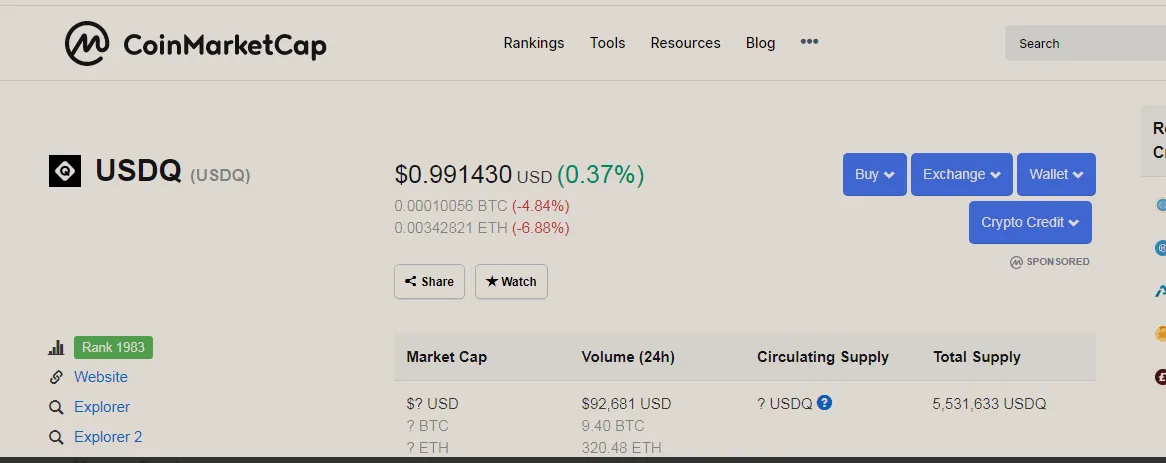The width and height of the screenshot is (1166, 463).
Task: Click the 0.00010056 BTC price text
Action: [x=451, y=206]
